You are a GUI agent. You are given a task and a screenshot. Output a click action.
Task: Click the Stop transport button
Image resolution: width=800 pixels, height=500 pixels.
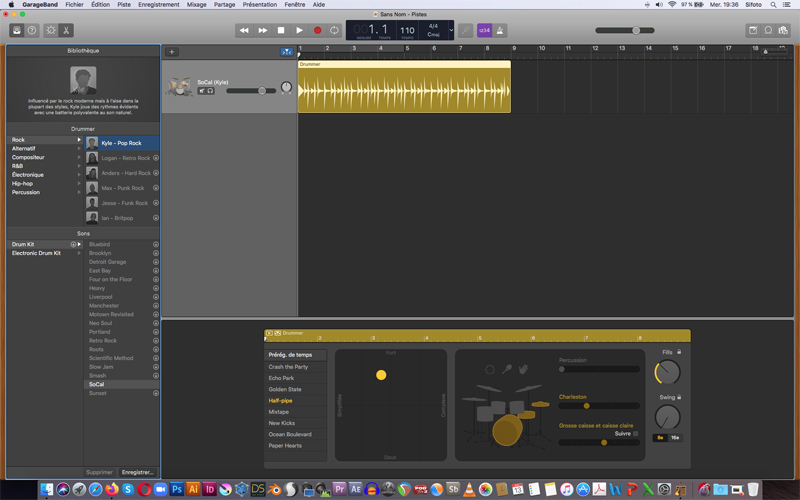tap(281, 30)
